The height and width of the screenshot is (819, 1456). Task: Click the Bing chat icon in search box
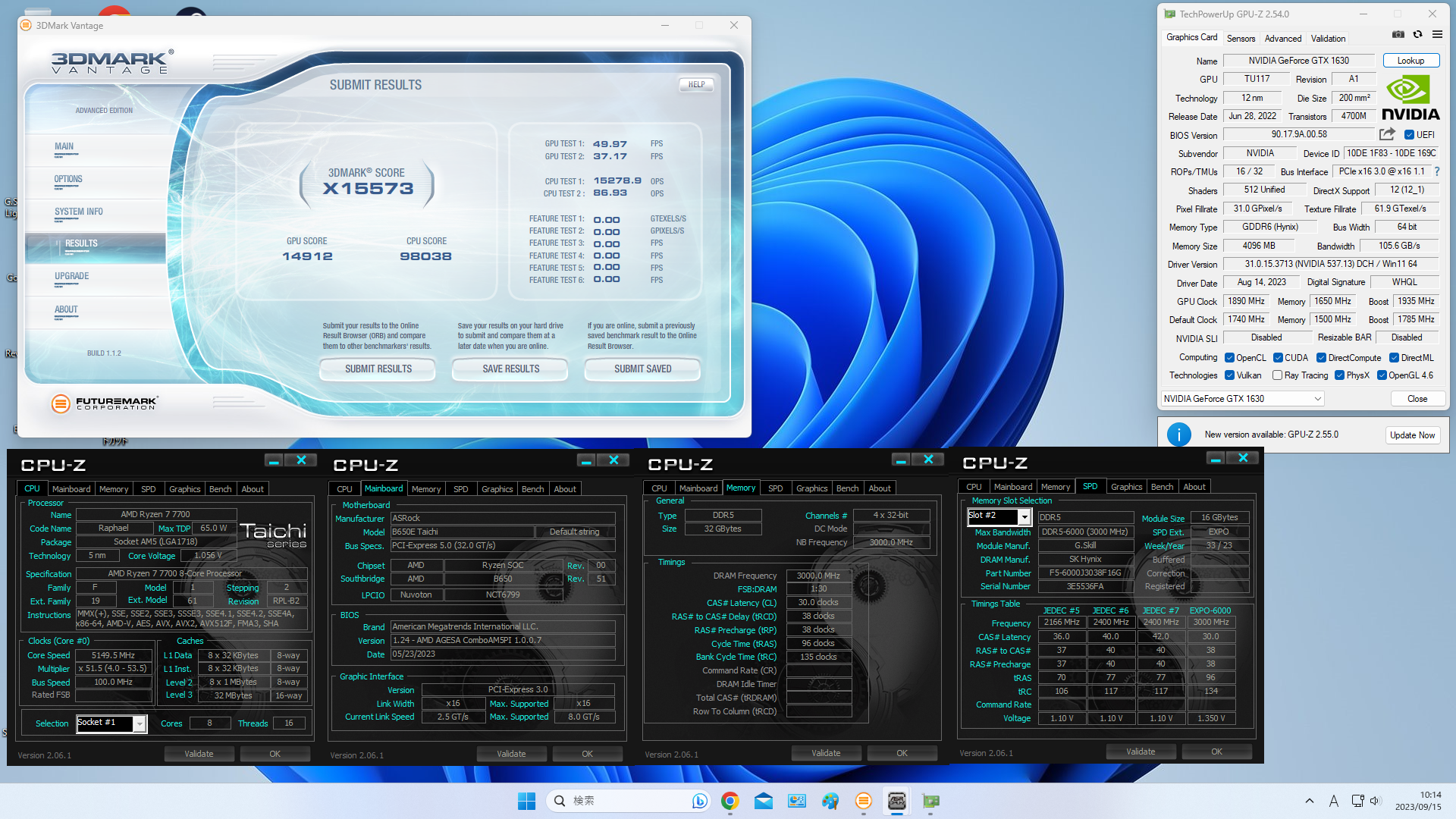699,801
